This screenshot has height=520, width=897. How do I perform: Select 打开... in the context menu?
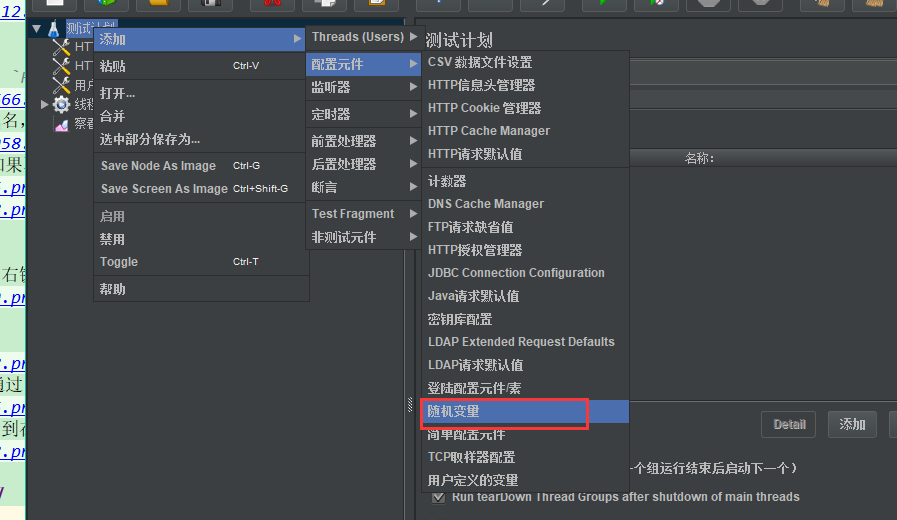200,93
